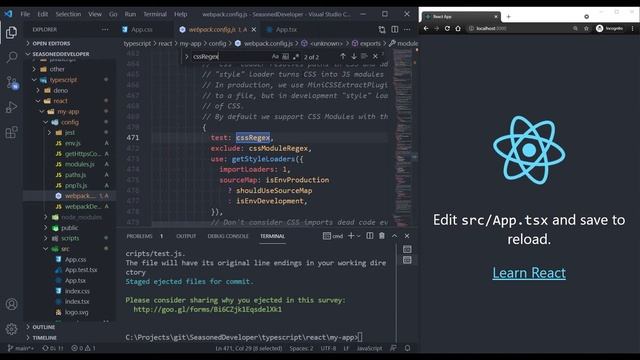
Task: Toggle Use Regular Expression in find widget
Action: coord(296,57)
